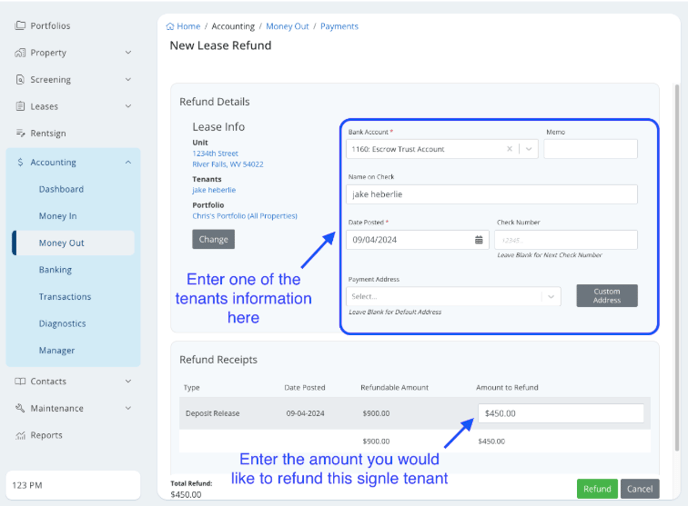Viewport: 688px width, 506px height.
Task: Collapse the Accounting sidebar section
Action: pyautogui.click(x=128, y=162)
